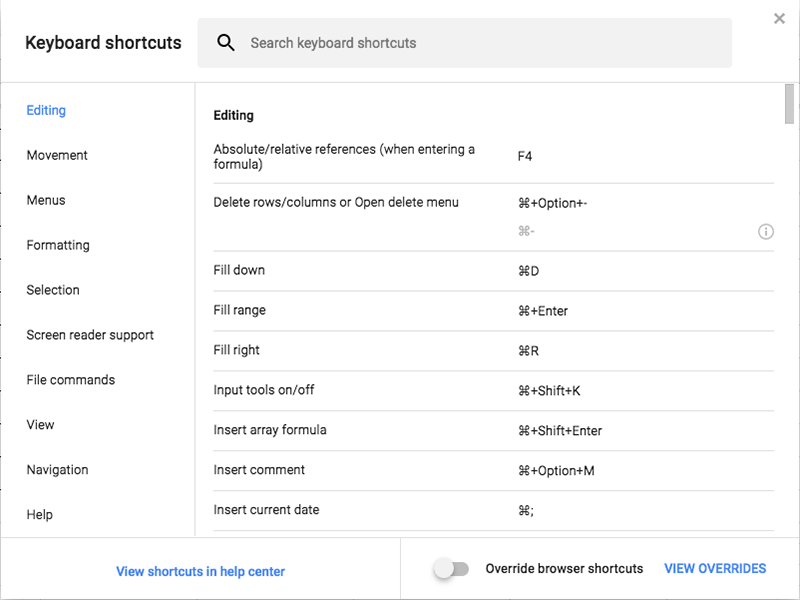This screenshot has height=600, width=800.
Task: Open VIEW OVERRIDES
Action: point(715,568)
